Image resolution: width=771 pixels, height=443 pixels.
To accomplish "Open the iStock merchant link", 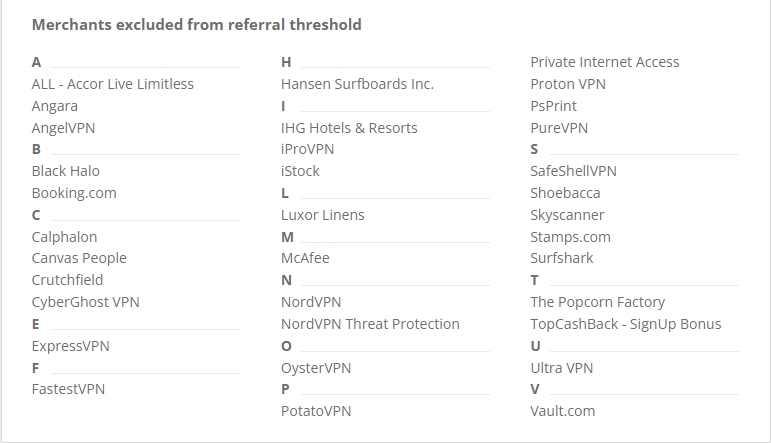I will click(300, 171).
